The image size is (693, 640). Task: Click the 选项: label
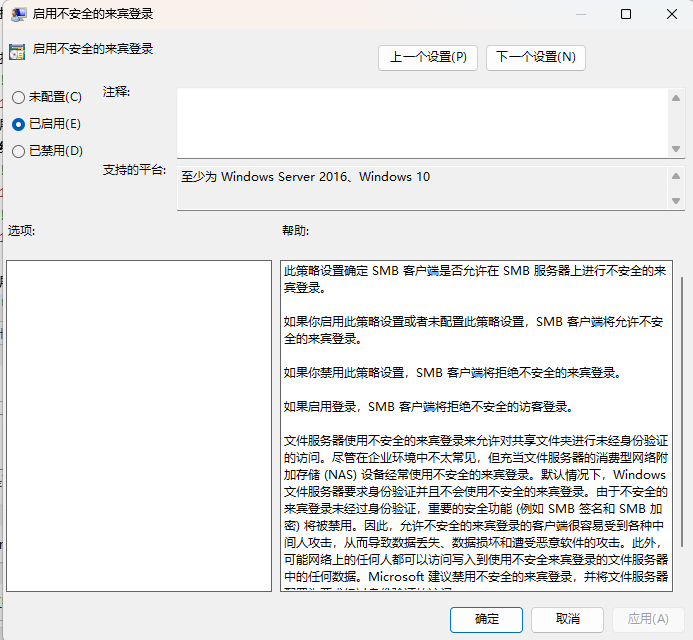(x=21, y=231)
